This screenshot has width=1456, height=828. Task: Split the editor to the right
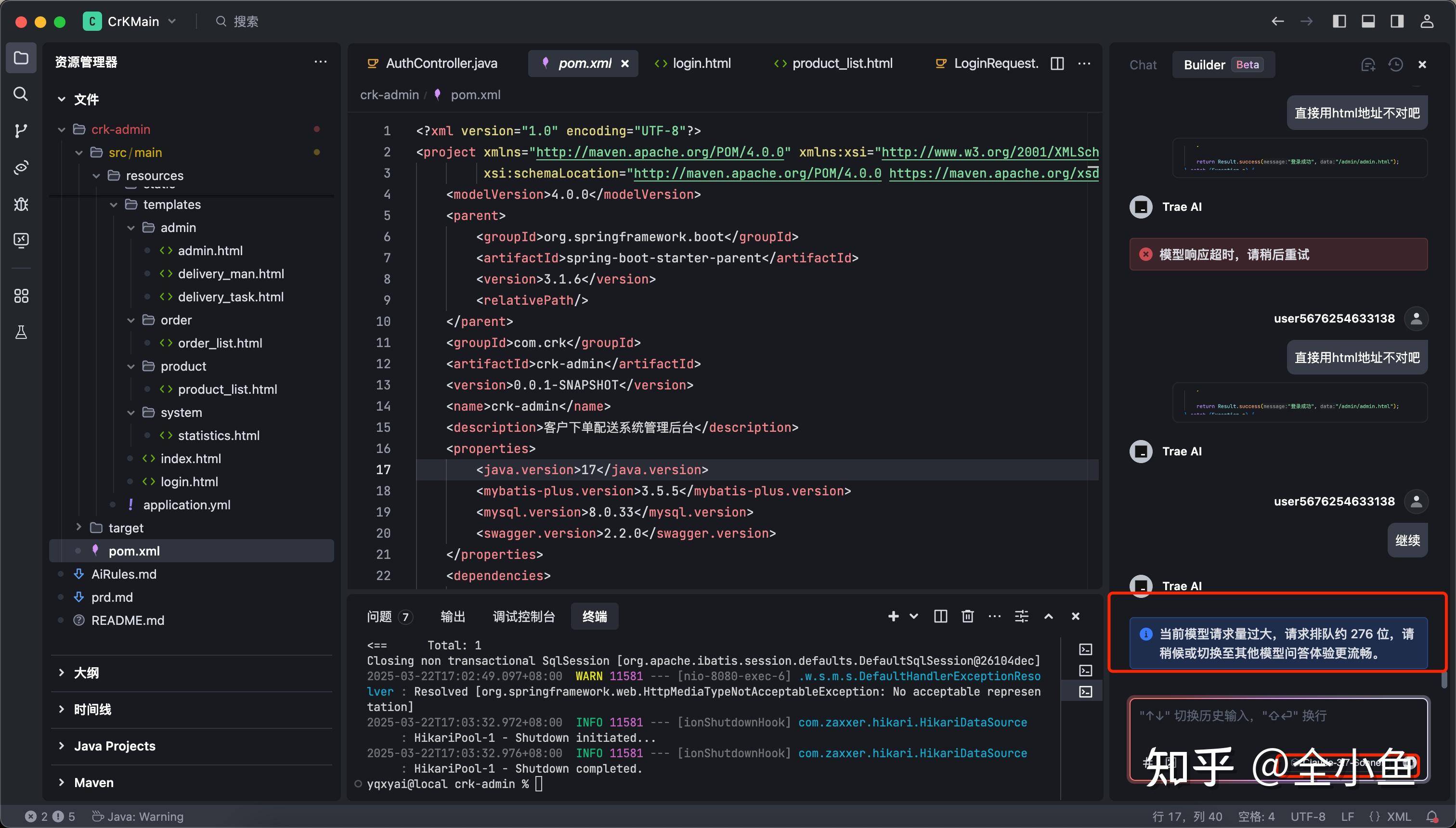(1057, 63)
